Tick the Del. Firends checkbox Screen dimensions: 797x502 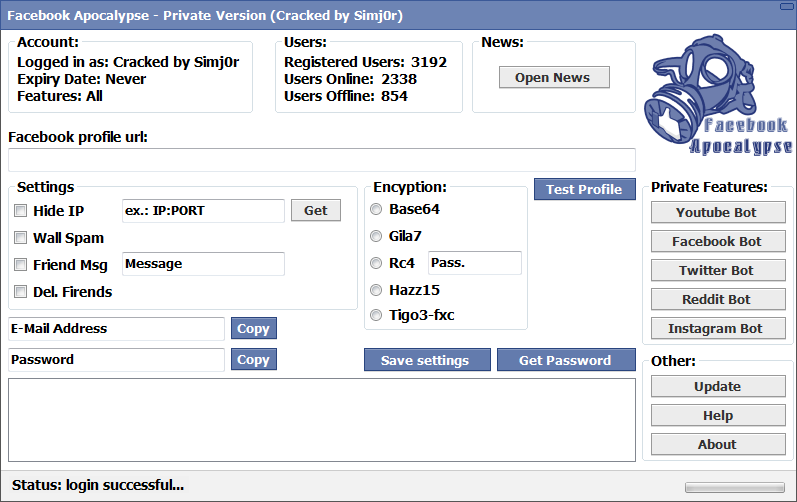20,292
